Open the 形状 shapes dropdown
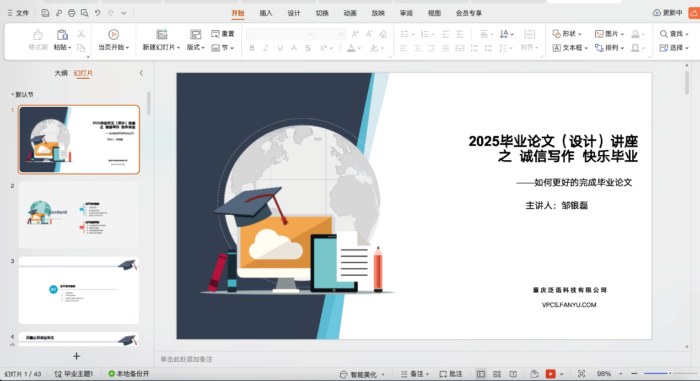The height and width of the screenshot is (381, 700). coord(567,34)
